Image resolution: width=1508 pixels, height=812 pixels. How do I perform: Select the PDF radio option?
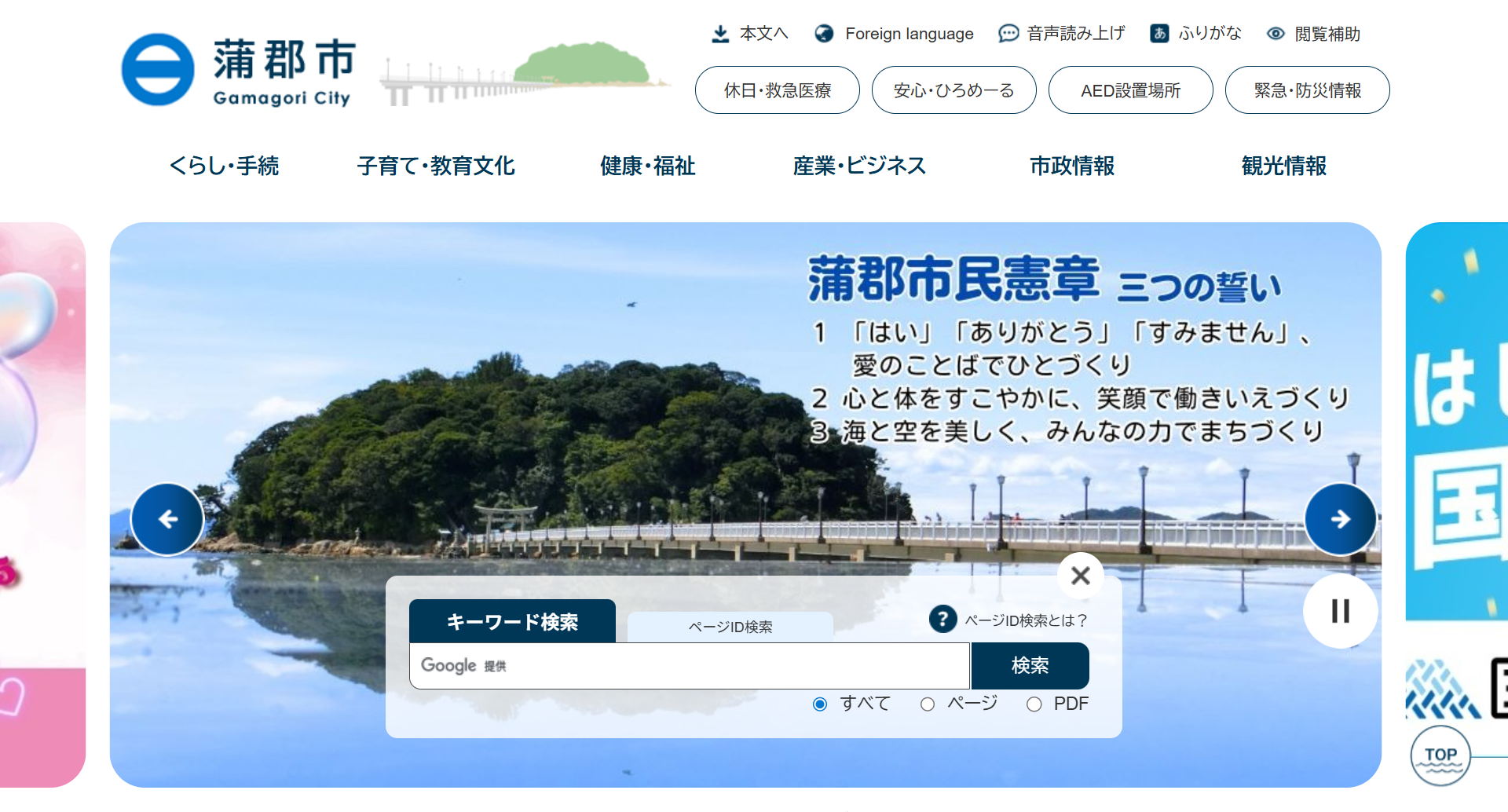(1034, 704)
